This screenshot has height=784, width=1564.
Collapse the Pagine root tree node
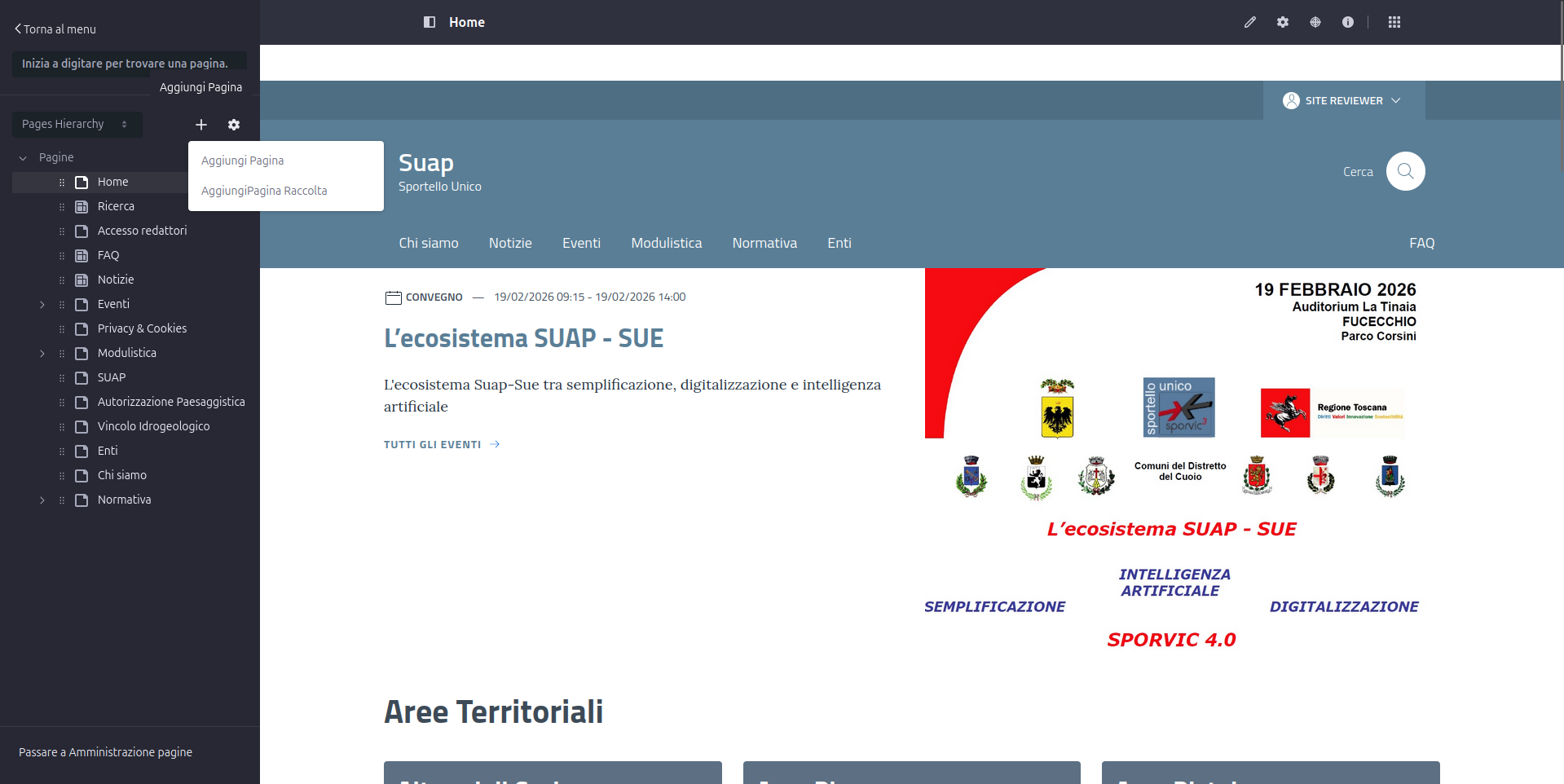coord(23,158)
